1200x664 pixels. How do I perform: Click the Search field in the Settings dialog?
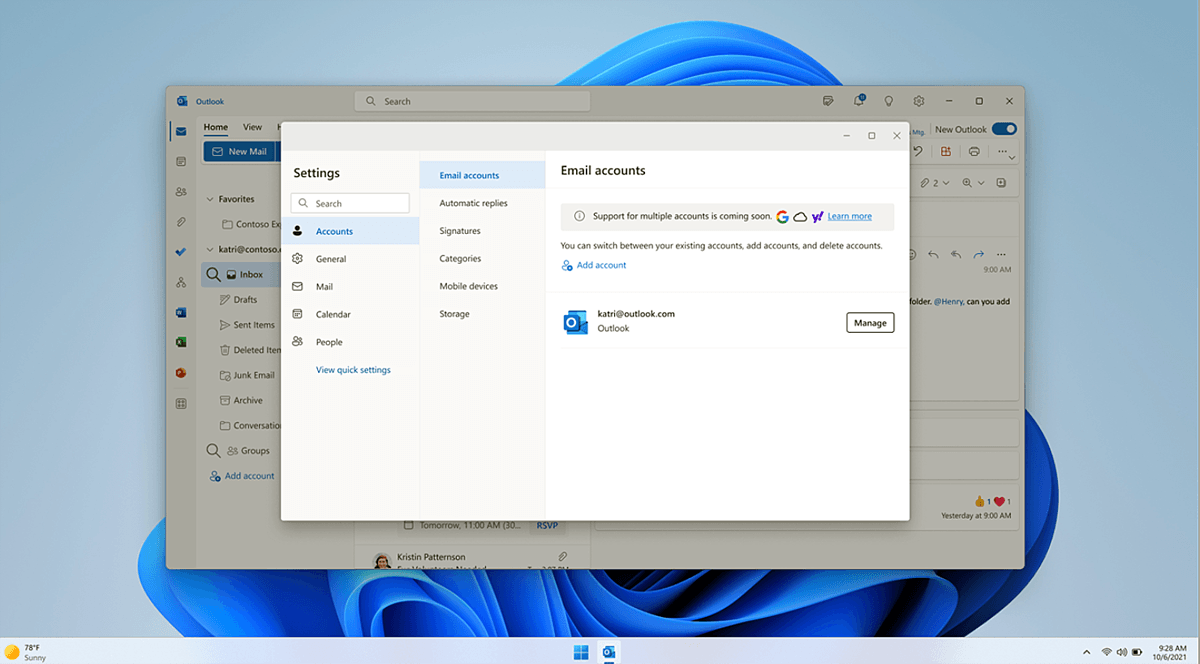pyautogui.click(x=350, y=203)
